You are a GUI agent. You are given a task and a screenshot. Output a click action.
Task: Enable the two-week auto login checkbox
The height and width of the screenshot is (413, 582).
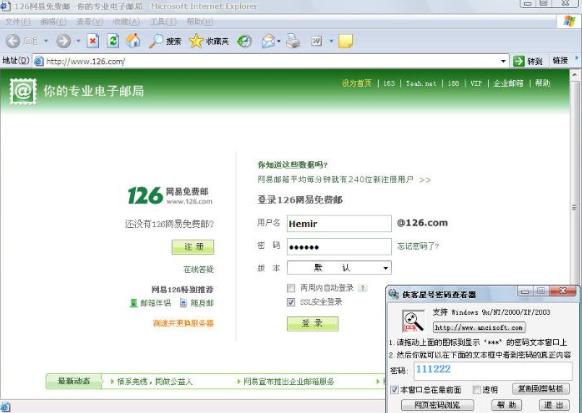[x=291, y=288]
